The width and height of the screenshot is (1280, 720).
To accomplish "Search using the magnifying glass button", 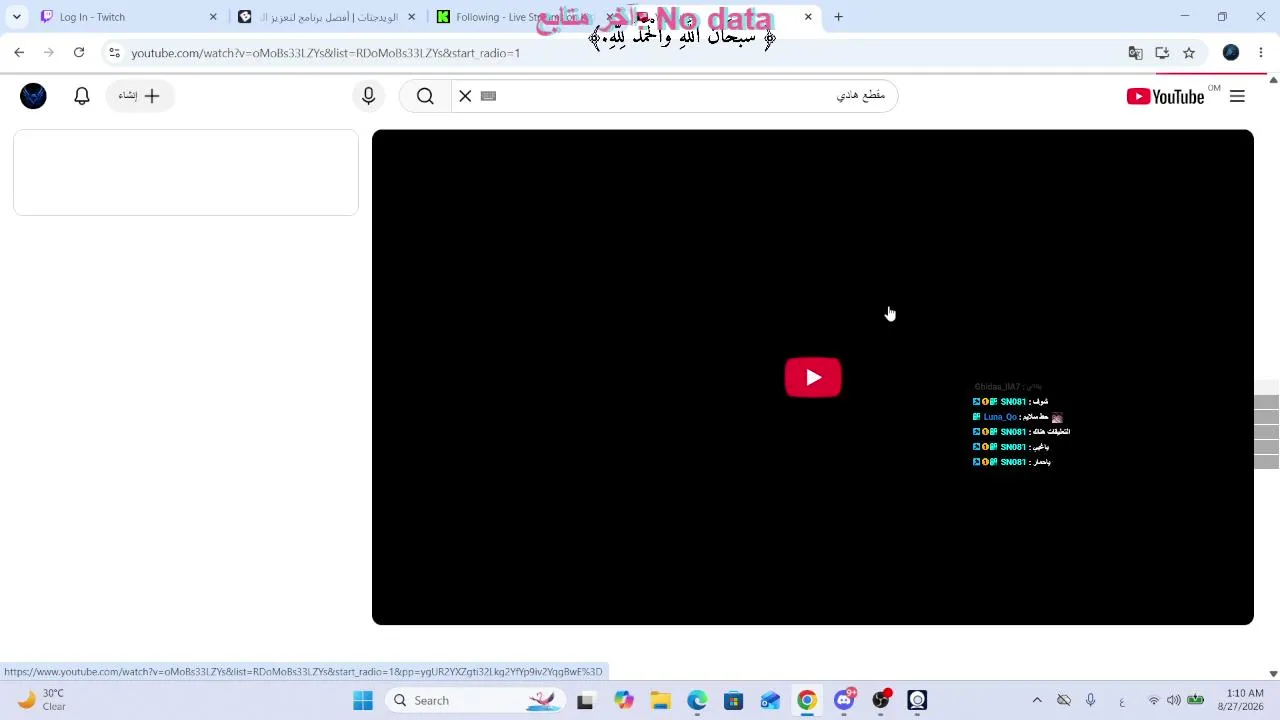I will [x=425, y=96].
